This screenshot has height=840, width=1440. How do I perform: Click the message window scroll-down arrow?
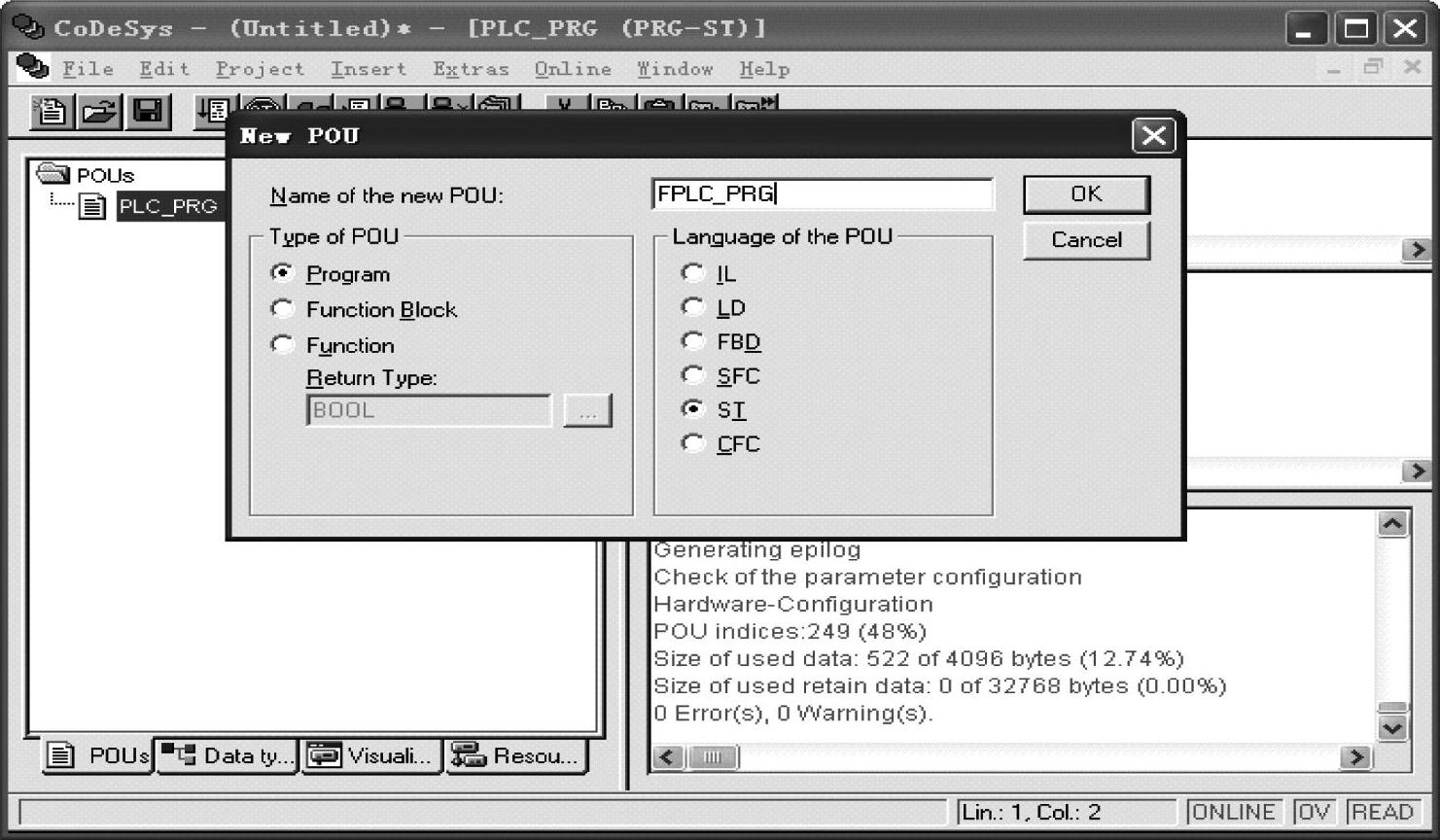click(1392, 728)
